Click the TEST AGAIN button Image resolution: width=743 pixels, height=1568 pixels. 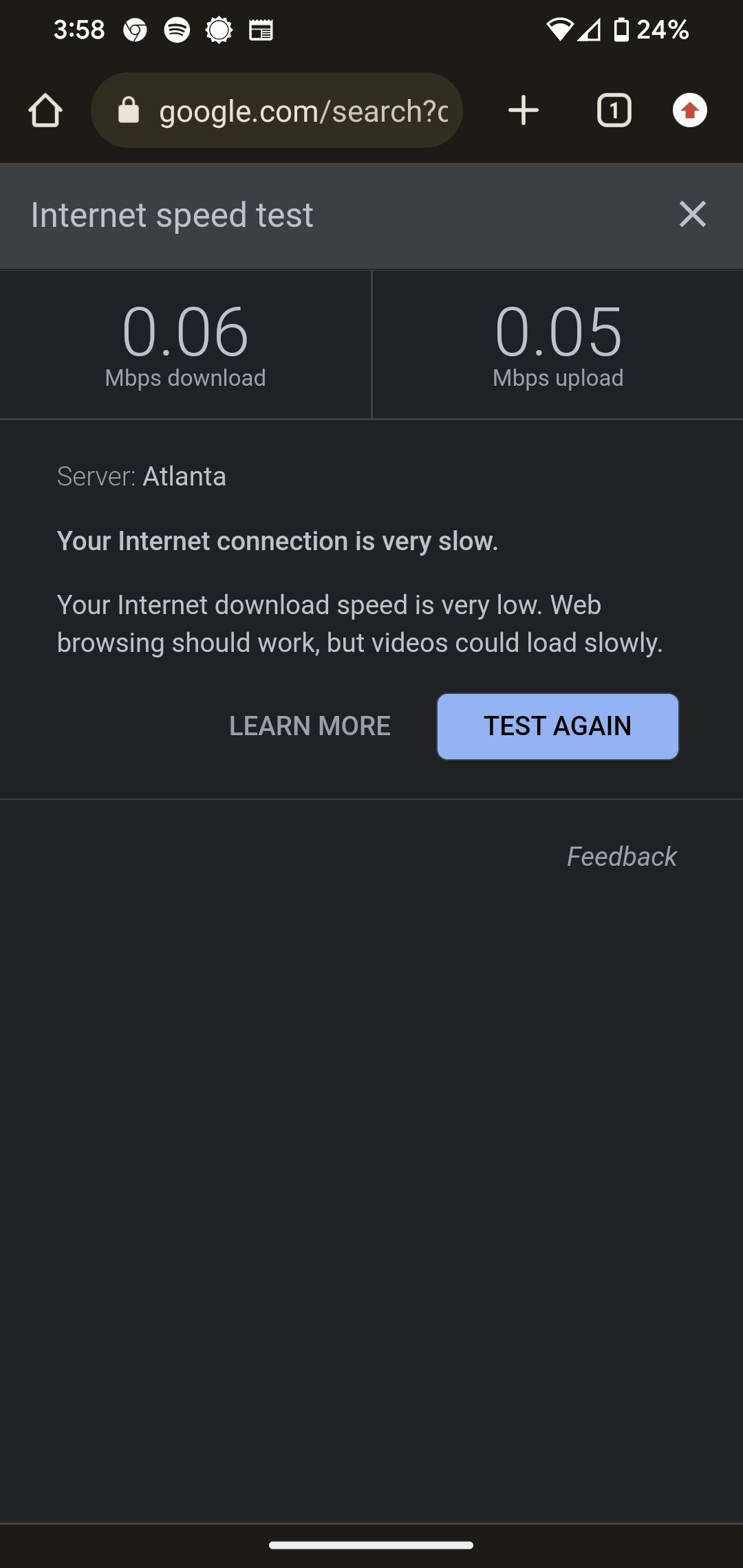(x=558, y=726)
